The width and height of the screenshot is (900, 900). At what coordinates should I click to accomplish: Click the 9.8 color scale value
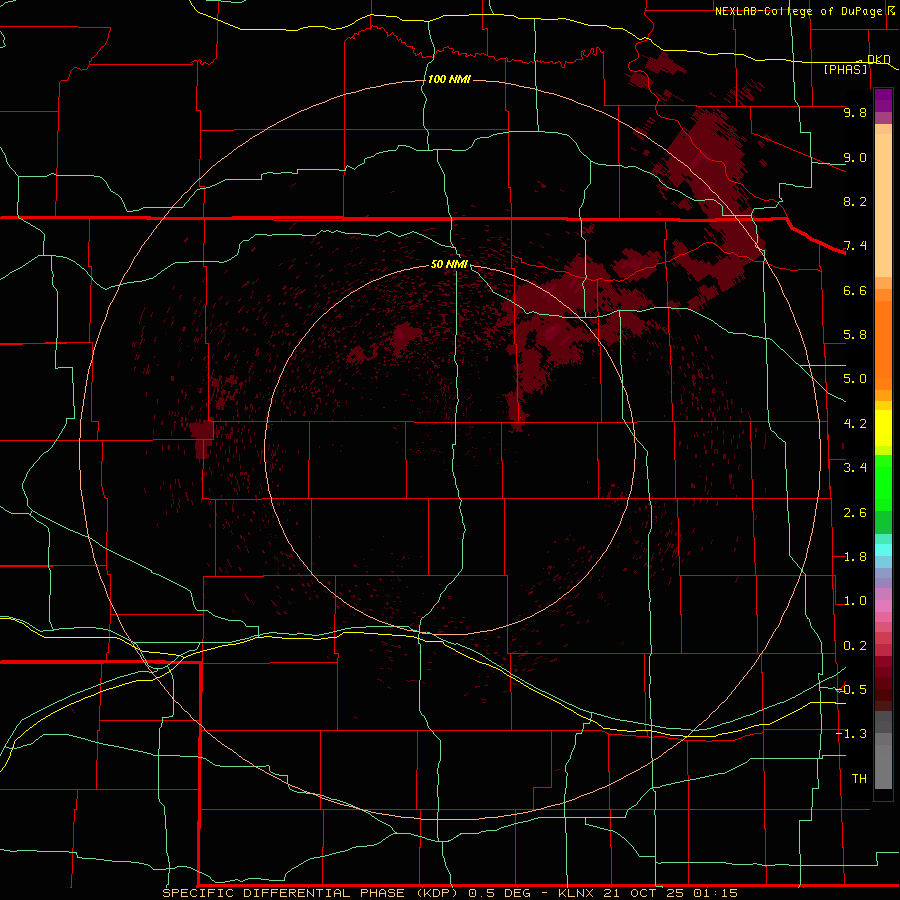coord(855,112)
